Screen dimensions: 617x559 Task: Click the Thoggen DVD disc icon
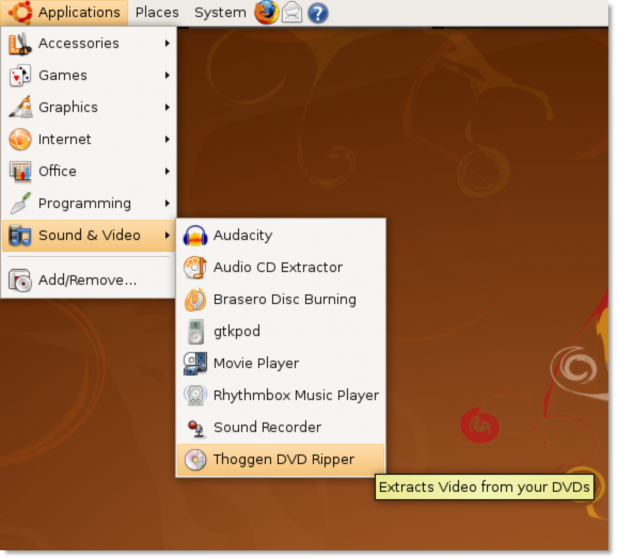coord(196,460)
